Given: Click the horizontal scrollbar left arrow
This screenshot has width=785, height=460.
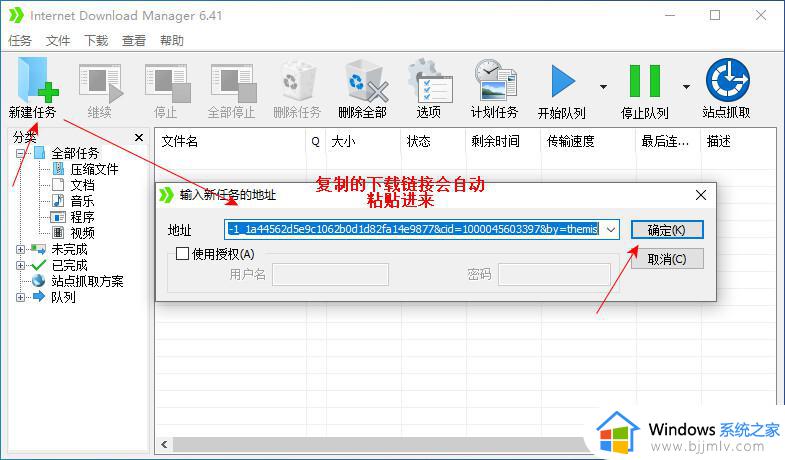Looking at the screenshot, I should click(x=164, y=444).
